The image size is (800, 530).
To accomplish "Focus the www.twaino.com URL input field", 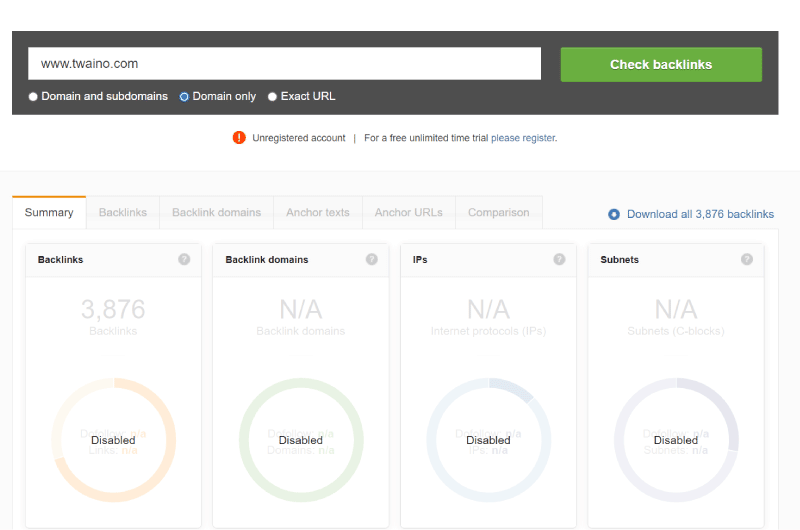I will click(x=285, y=64).
